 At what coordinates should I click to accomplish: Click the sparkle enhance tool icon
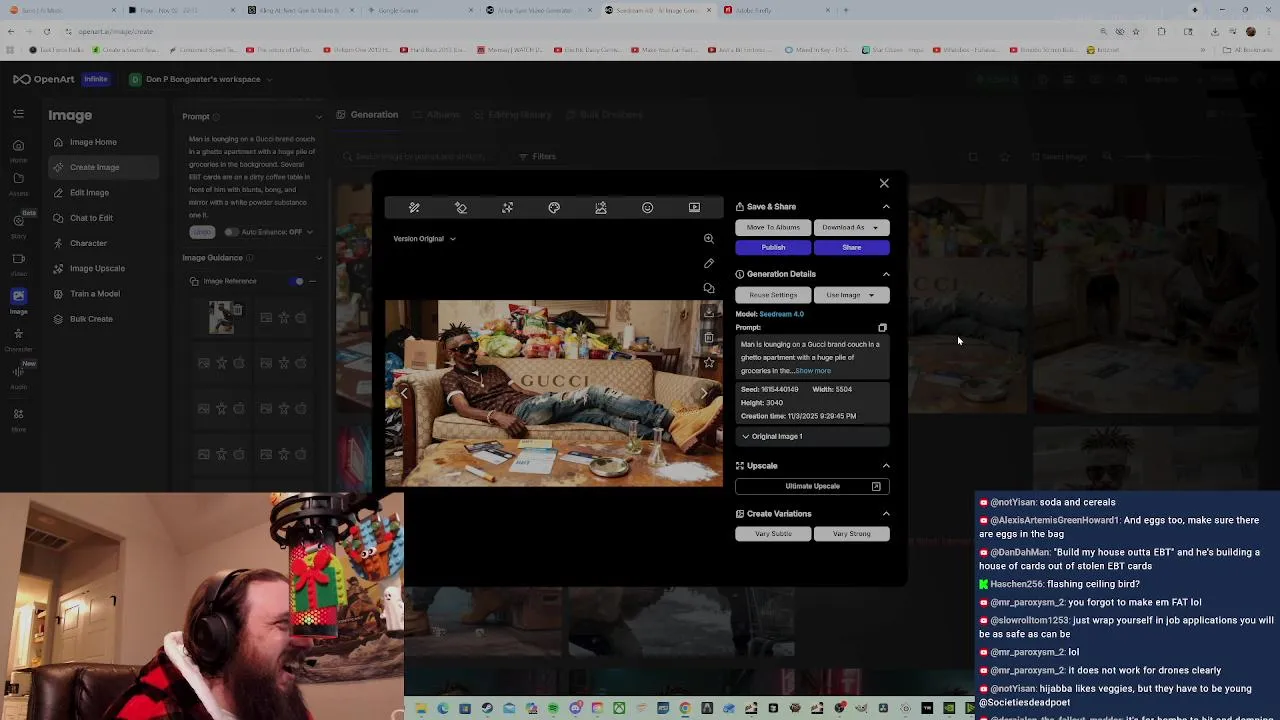click(x=507, y=207)
